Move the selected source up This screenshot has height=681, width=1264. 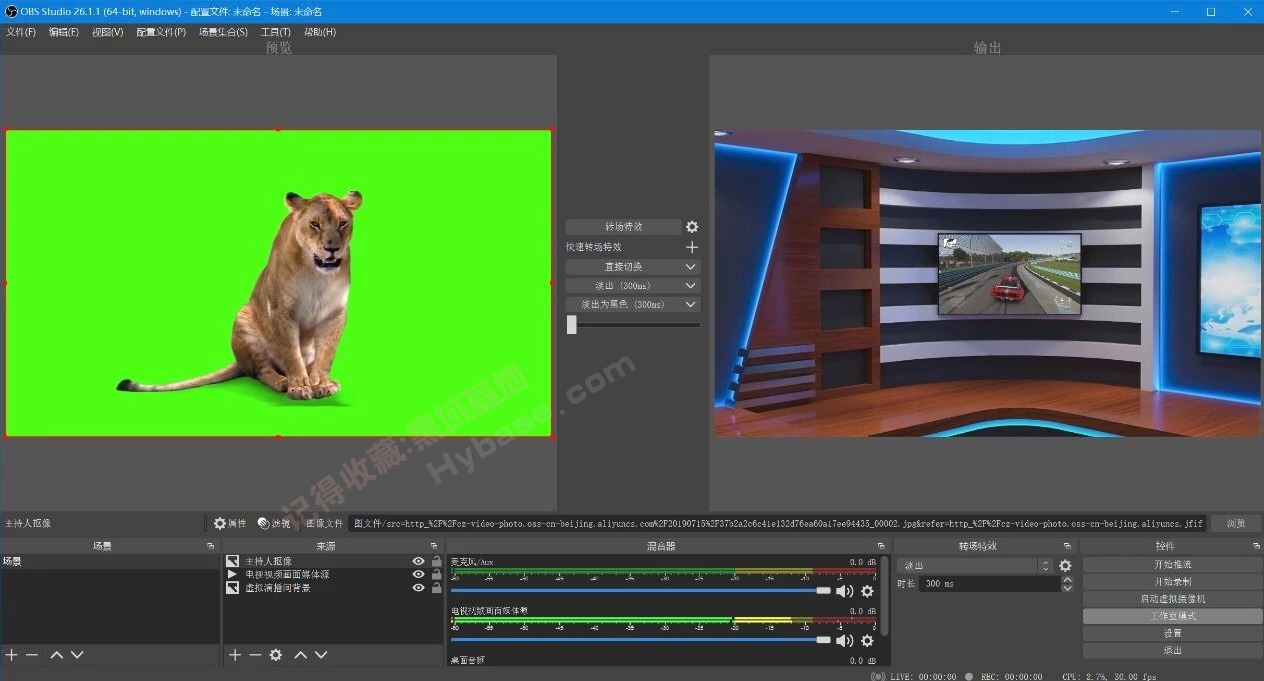pos(300,655)
